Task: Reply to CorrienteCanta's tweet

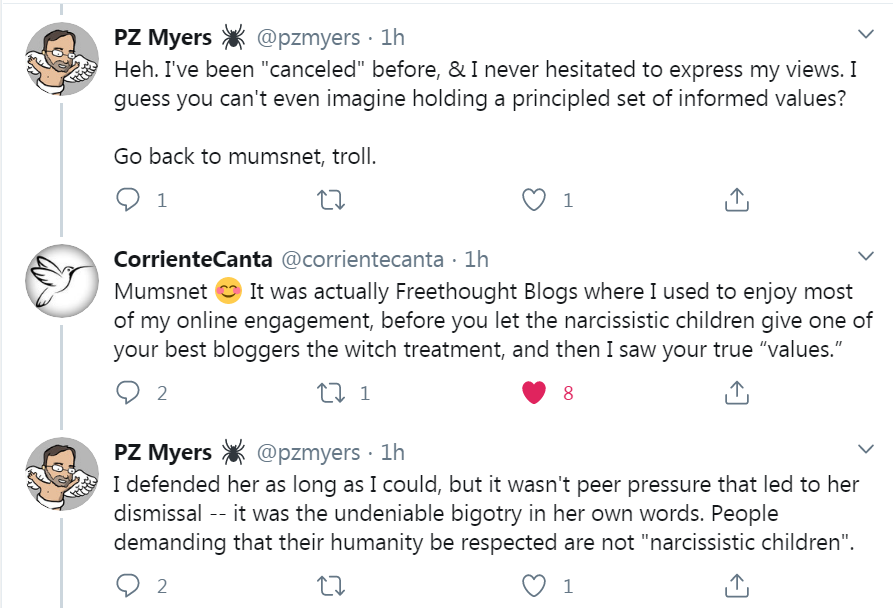Action: point(128,393)
